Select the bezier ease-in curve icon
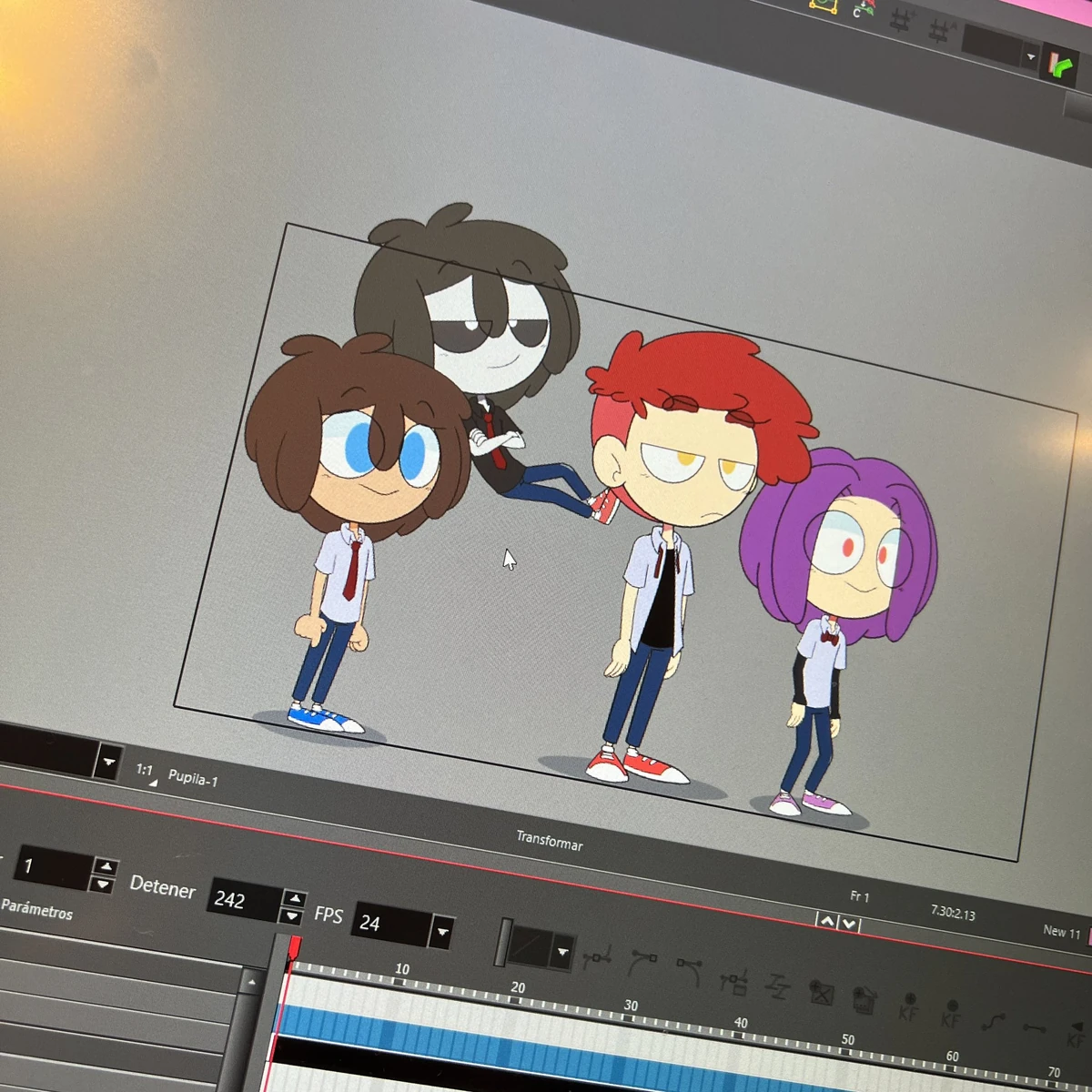The width and height of the screenshot is (1092, 1092). [x=646, y=961]
